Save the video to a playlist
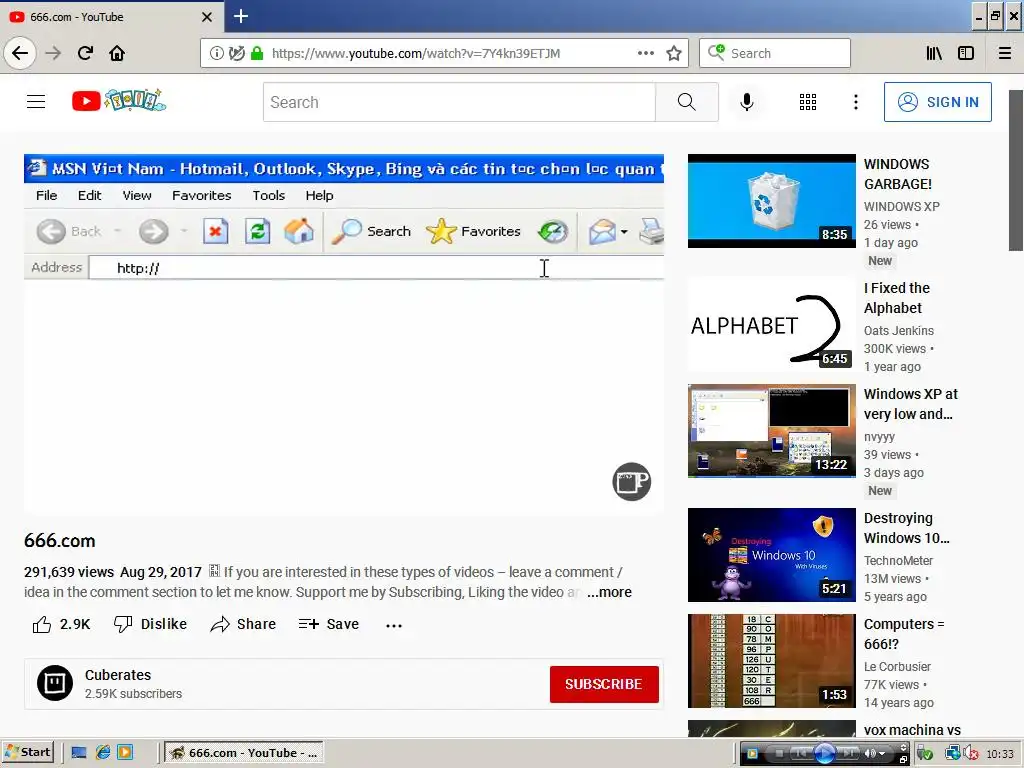1024x768 pixels. coord(328,624)
